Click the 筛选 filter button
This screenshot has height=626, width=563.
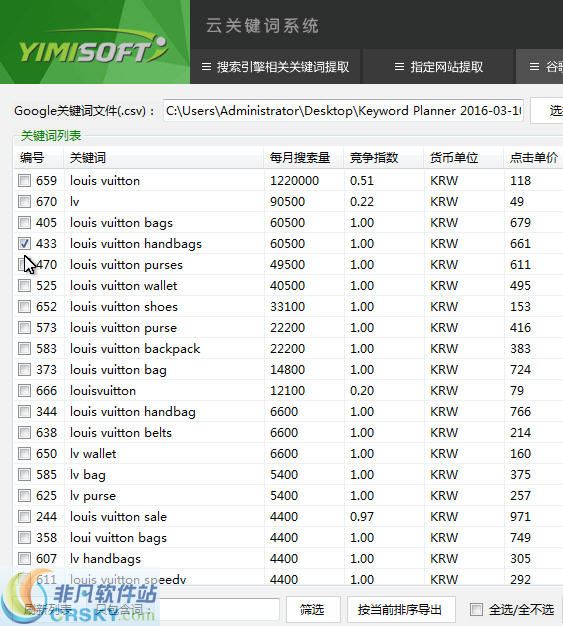(x=313, y=610)
